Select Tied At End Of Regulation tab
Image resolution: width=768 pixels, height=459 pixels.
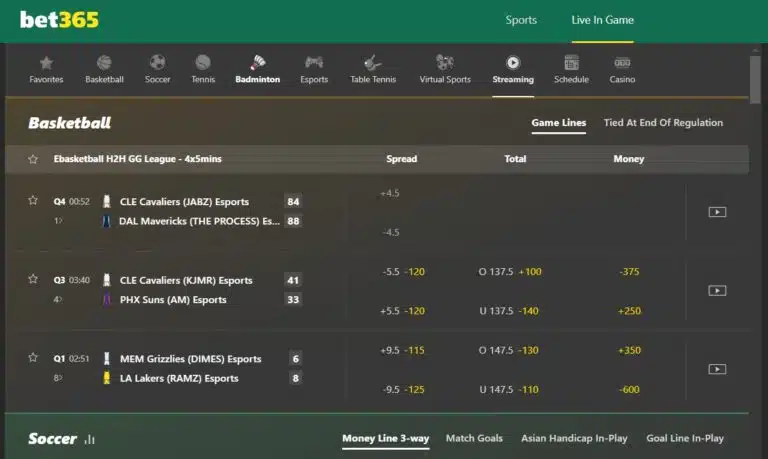663,123
